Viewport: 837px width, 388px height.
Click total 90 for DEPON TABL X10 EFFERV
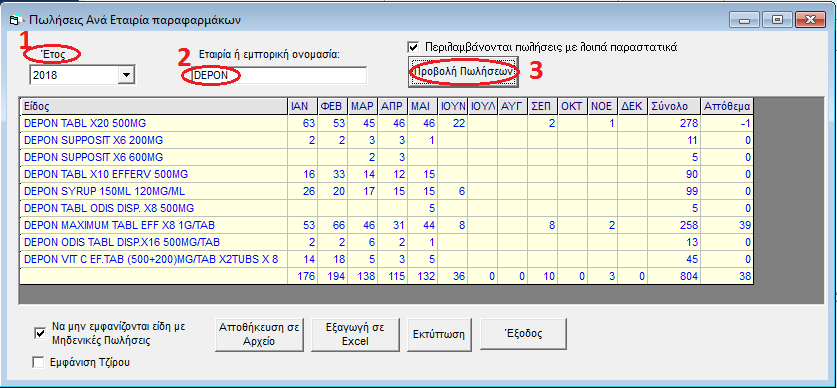[674, 175]
